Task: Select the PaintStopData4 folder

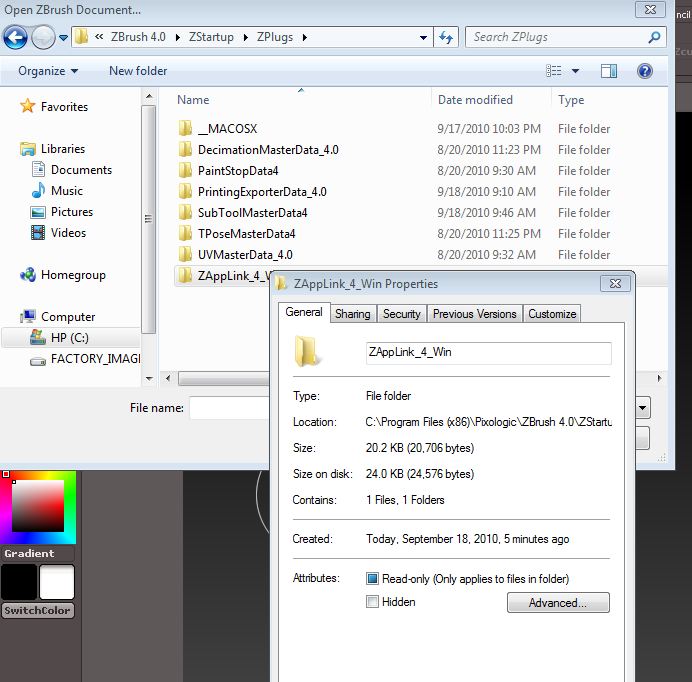Action: [229, 170]
